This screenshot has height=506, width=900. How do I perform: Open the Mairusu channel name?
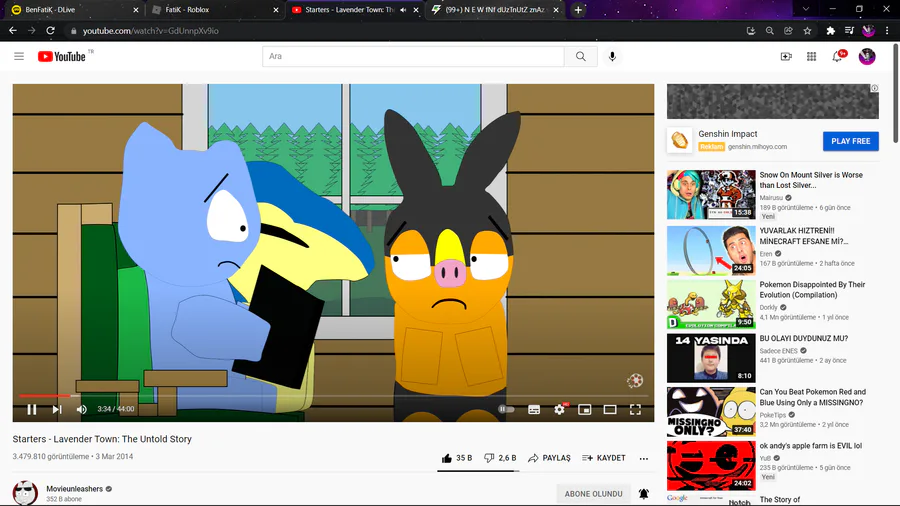[771, 197]
